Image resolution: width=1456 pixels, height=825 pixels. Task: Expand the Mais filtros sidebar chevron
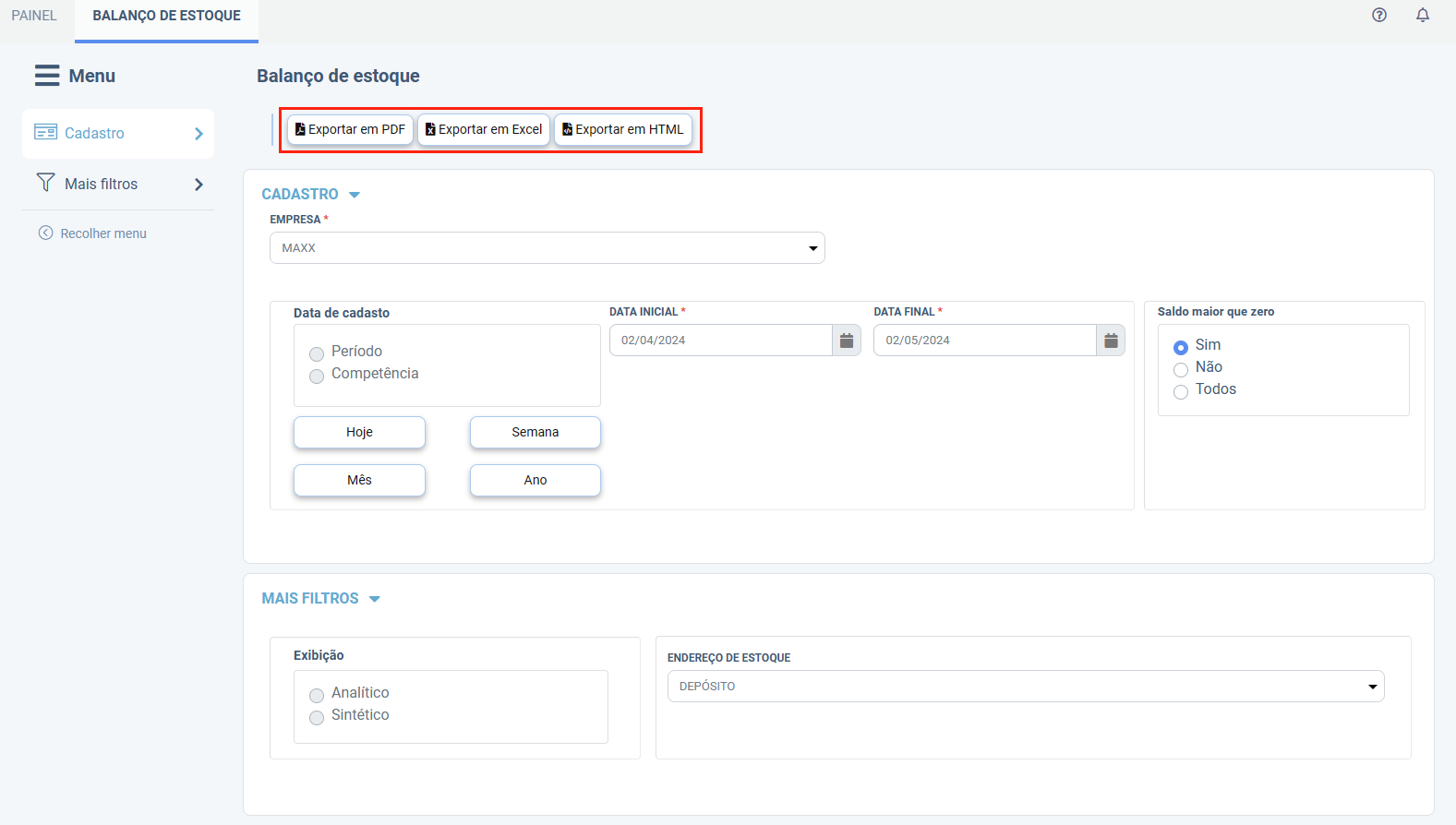[x=199, y=185]
